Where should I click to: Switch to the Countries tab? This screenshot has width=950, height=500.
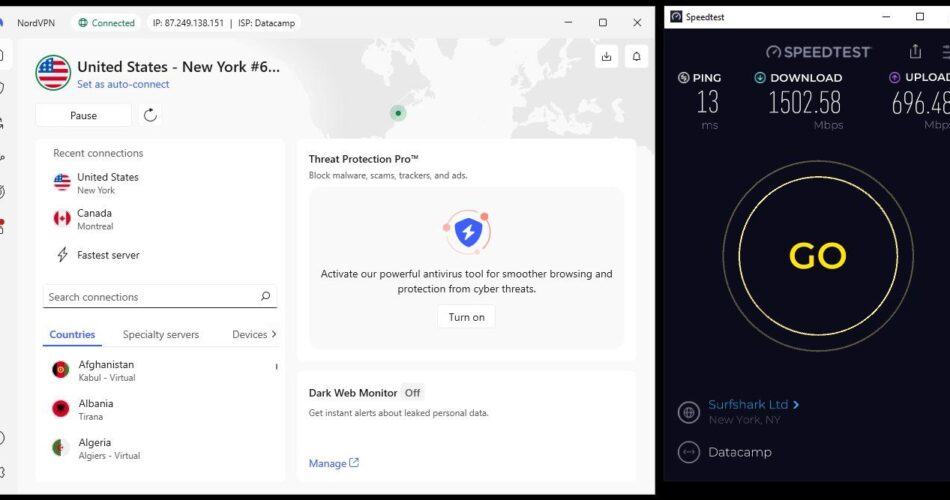pyautogui.click(x=72, y=335)
